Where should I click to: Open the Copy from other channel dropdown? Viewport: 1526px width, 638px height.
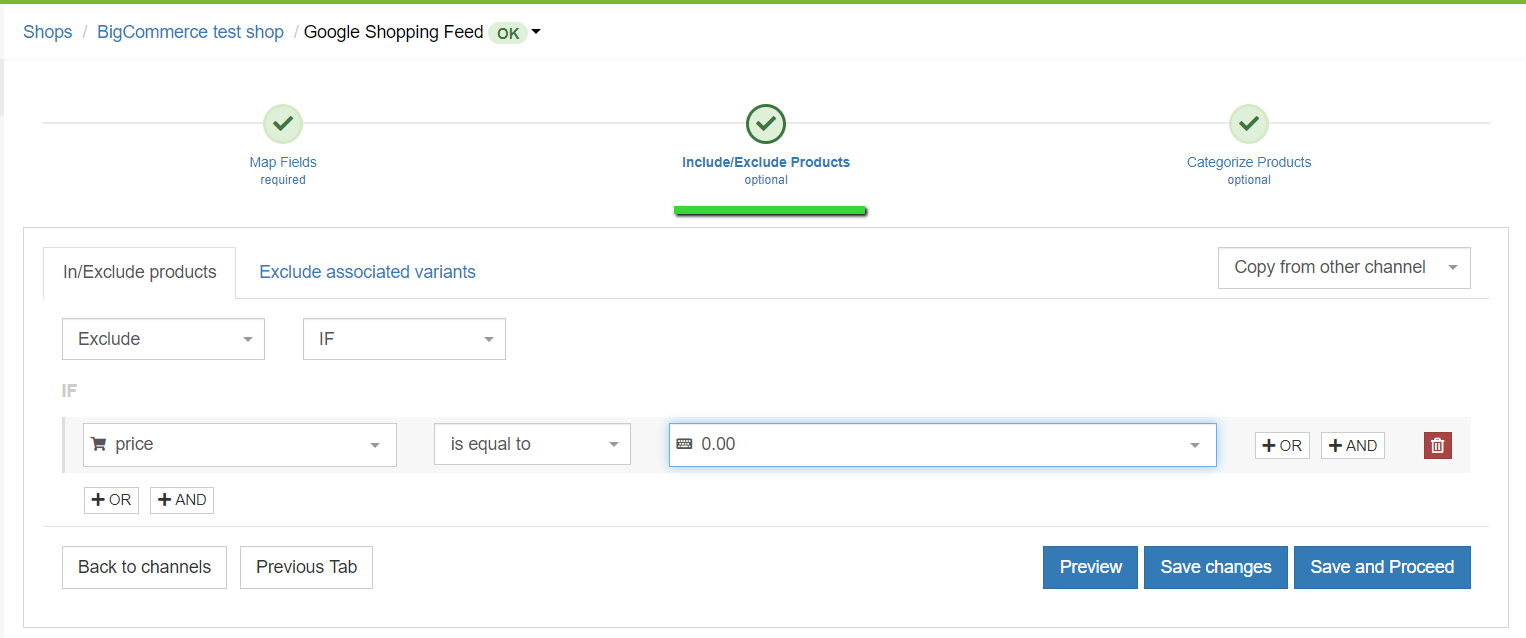pyautogui.click(x=1343, y=267)
